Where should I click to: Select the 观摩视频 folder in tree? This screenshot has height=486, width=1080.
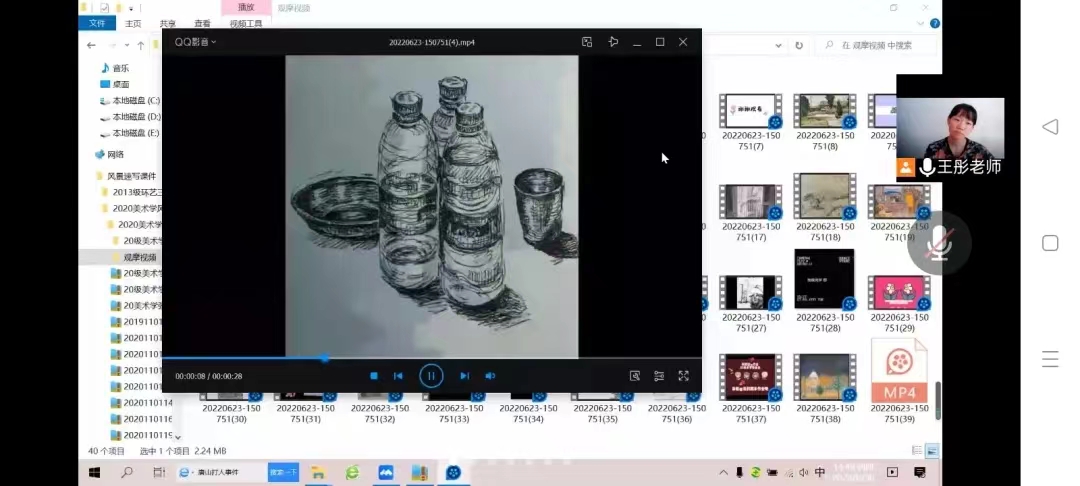point(139,257)
